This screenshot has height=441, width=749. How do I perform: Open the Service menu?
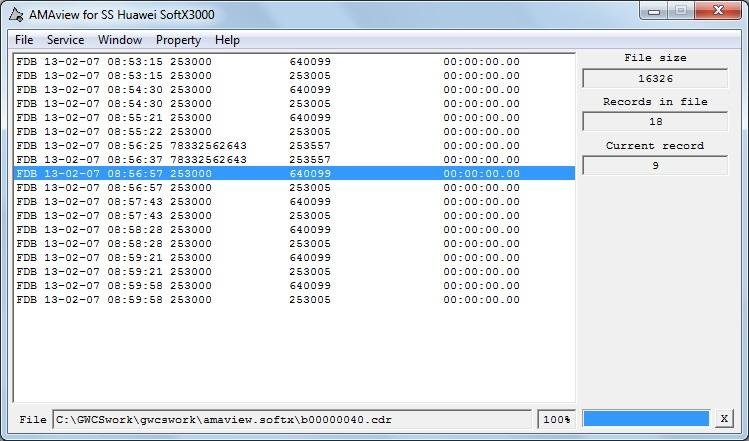pos(65,40)
